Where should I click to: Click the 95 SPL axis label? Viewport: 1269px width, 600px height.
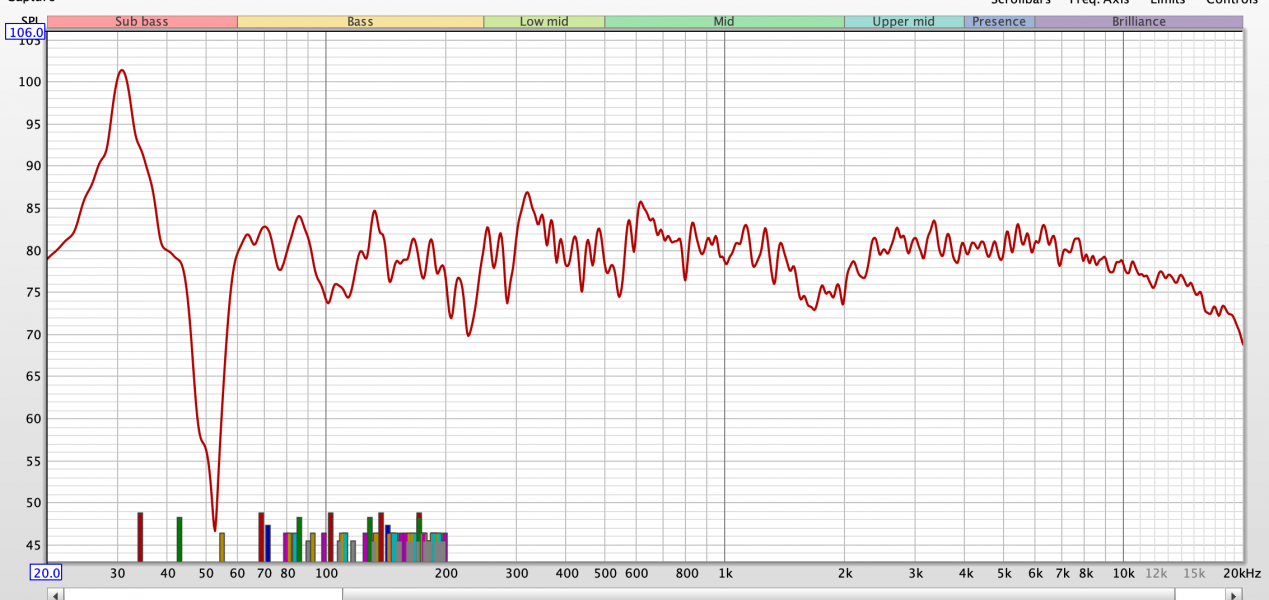[x=32, y=124]
